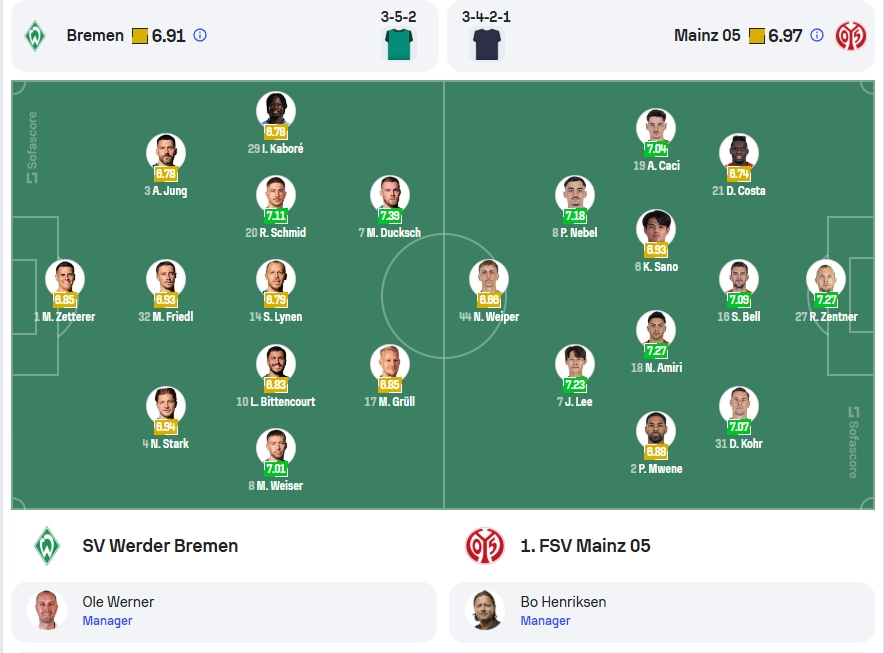Screen dimensions: 884x653
Task: Click the Mainz 05 rating info icon
Action: [816, 36]
